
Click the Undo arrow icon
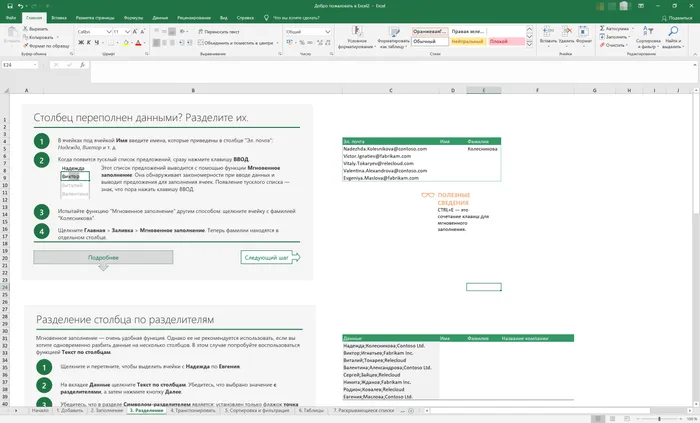(x=21, y=6)
